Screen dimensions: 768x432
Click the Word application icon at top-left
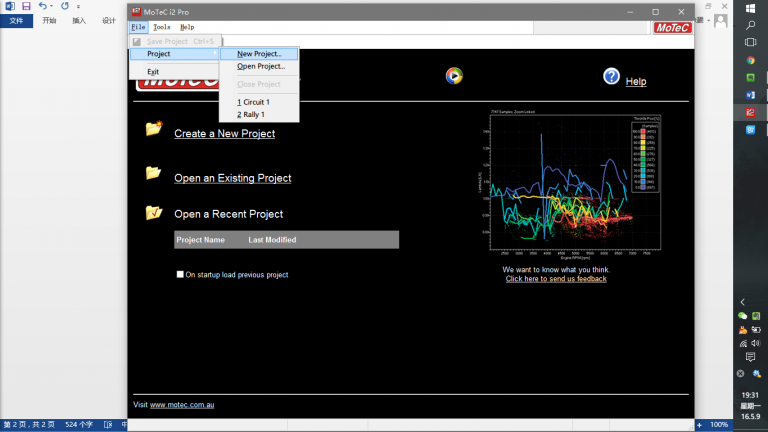pyautogui.click(x=10, y=6)
